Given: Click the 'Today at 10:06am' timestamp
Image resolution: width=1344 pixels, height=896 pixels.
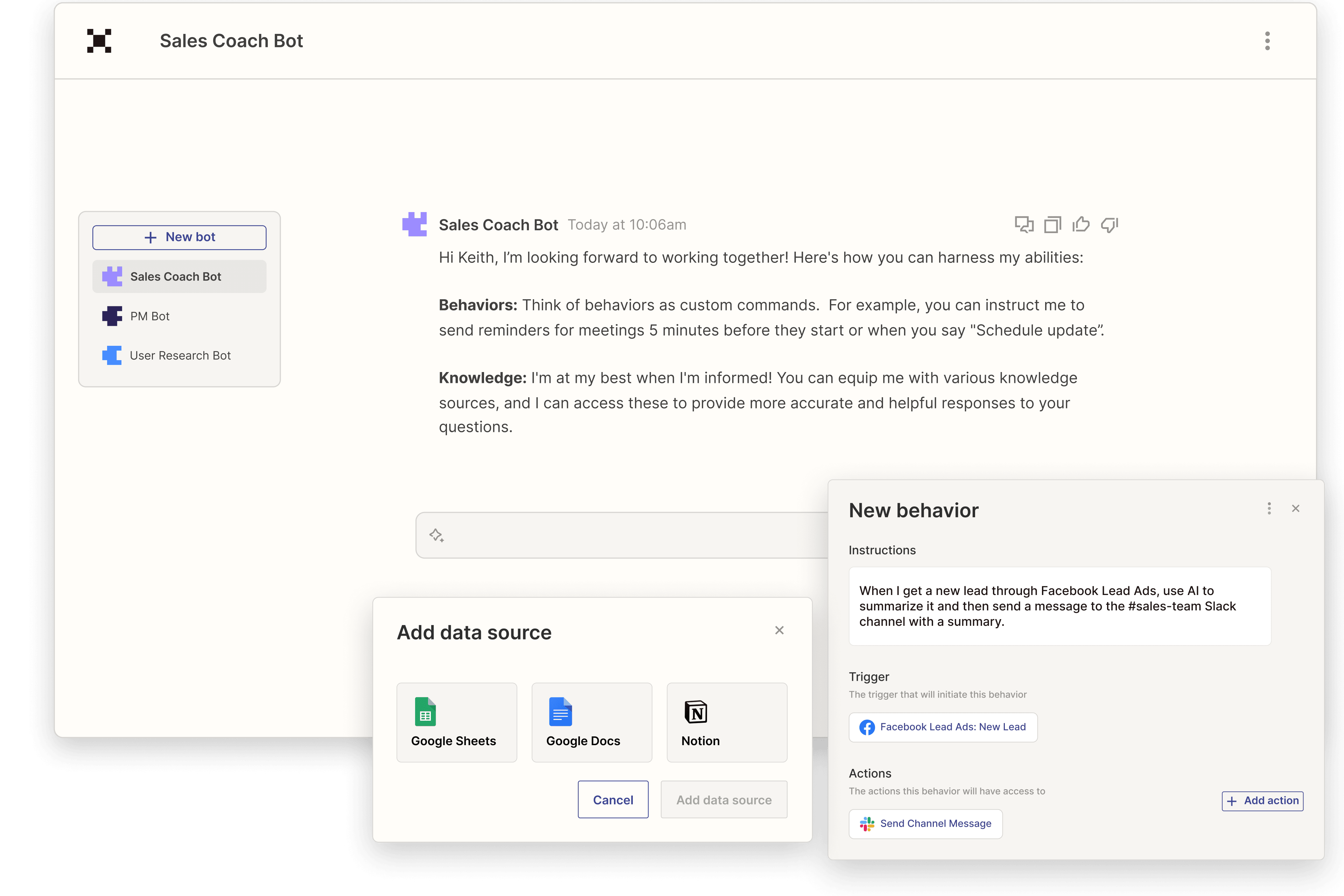Looking at the screenshot, I should click(x=627, y=225).
